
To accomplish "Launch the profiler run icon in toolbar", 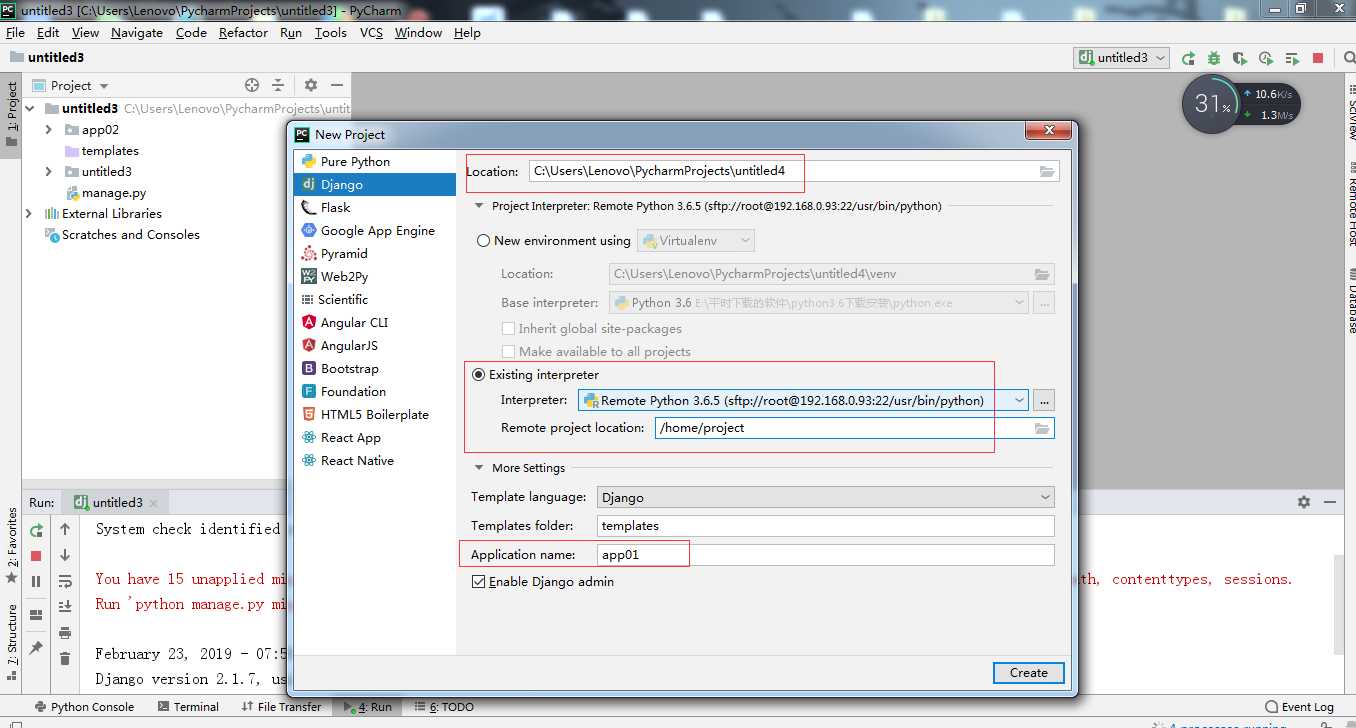I will coord(1266,58).
